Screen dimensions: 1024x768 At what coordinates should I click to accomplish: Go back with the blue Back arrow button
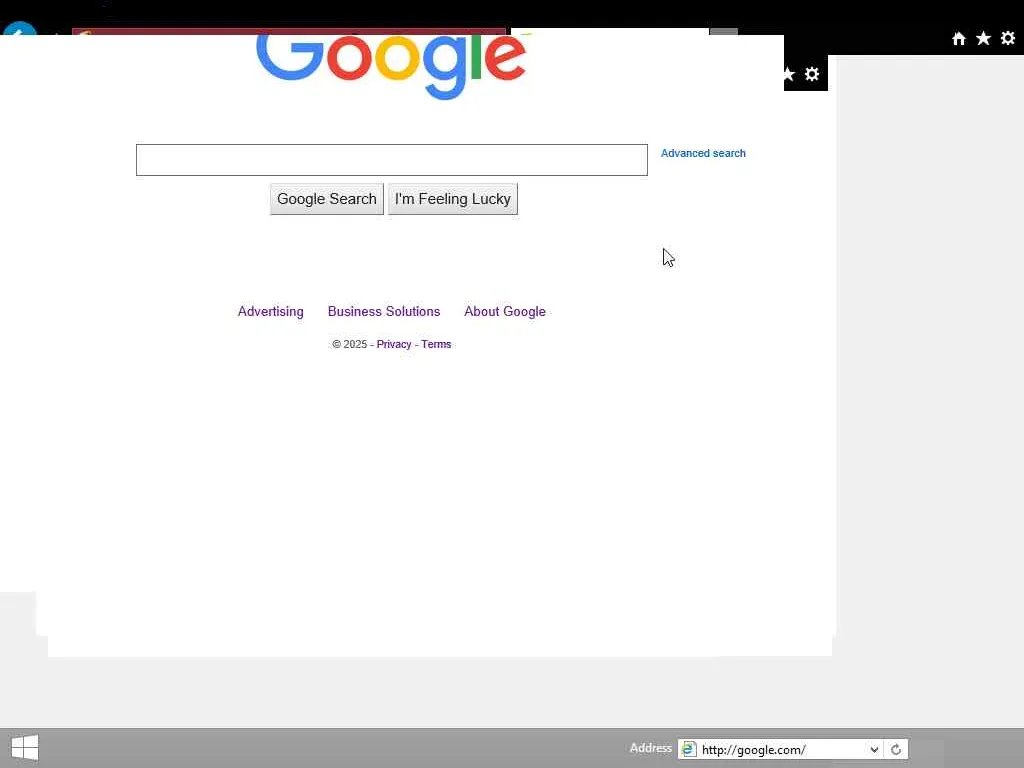20,29
